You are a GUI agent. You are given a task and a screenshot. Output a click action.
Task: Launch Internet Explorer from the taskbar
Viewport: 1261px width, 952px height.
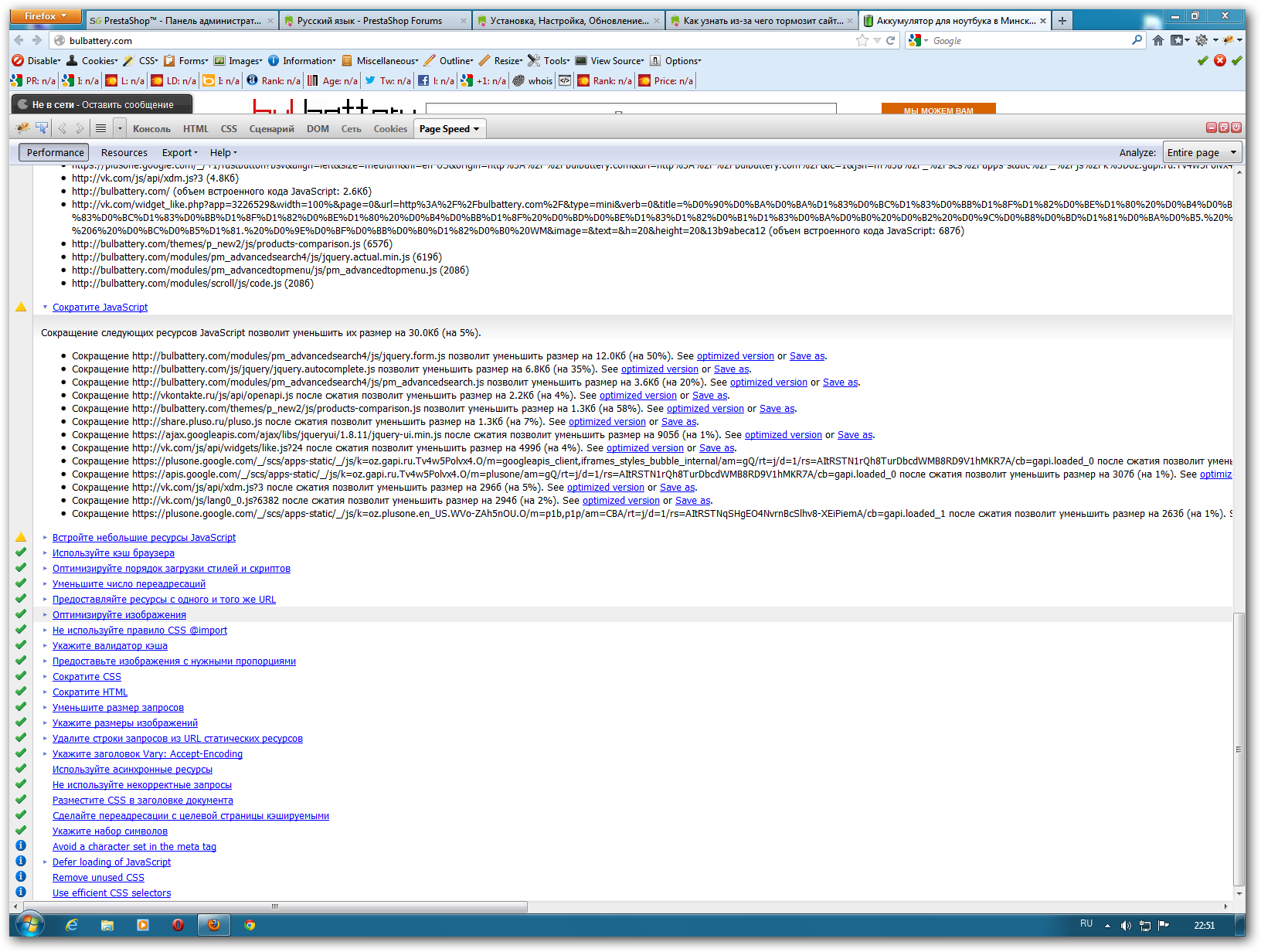[72, 925]
